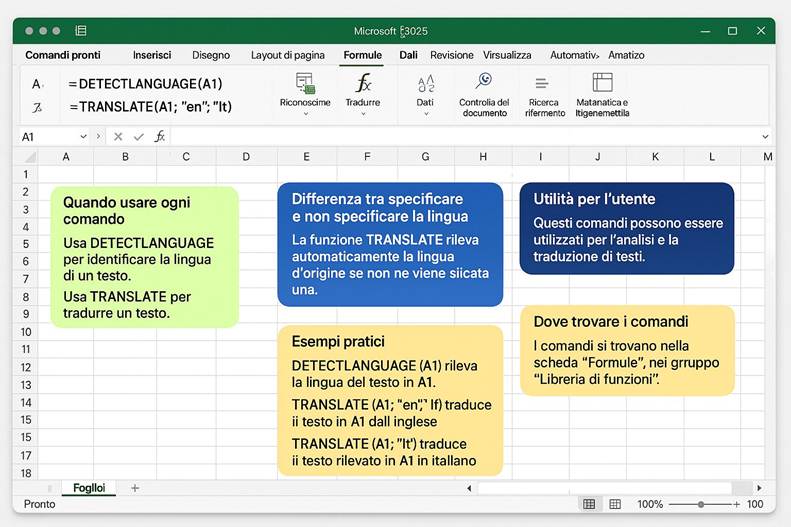Viewport: 791px width, 527px height.
Task: Open the Amatizo tab
Action: click(x=626, y=55)
